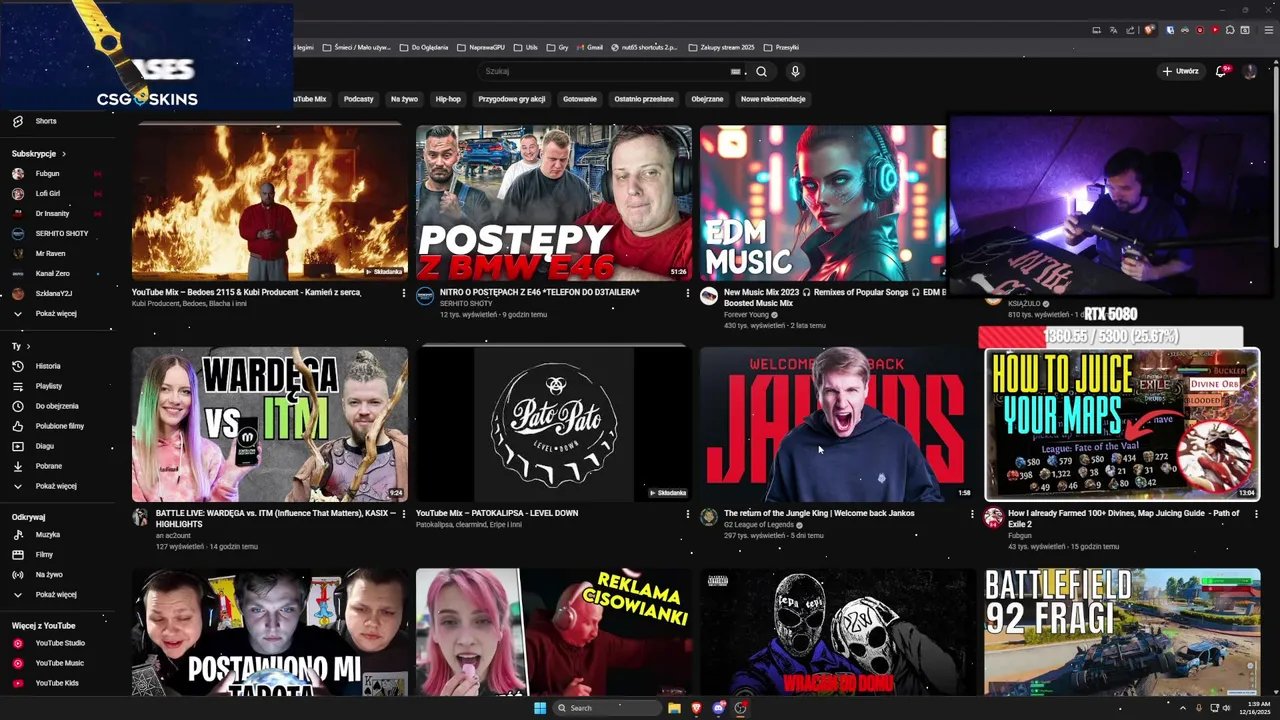
Task: Open Kanał Zero subscription
Action: 52,273
